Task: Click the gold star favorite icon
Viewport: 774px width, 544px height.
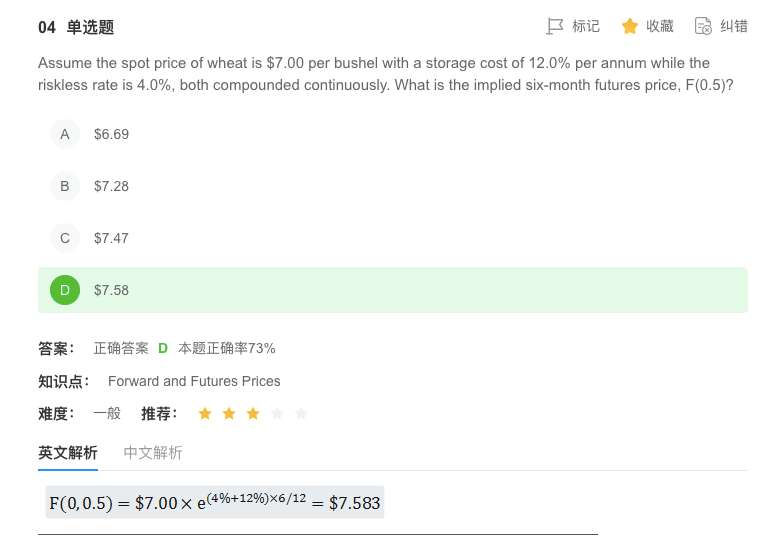Action: (x=630, y=26)
